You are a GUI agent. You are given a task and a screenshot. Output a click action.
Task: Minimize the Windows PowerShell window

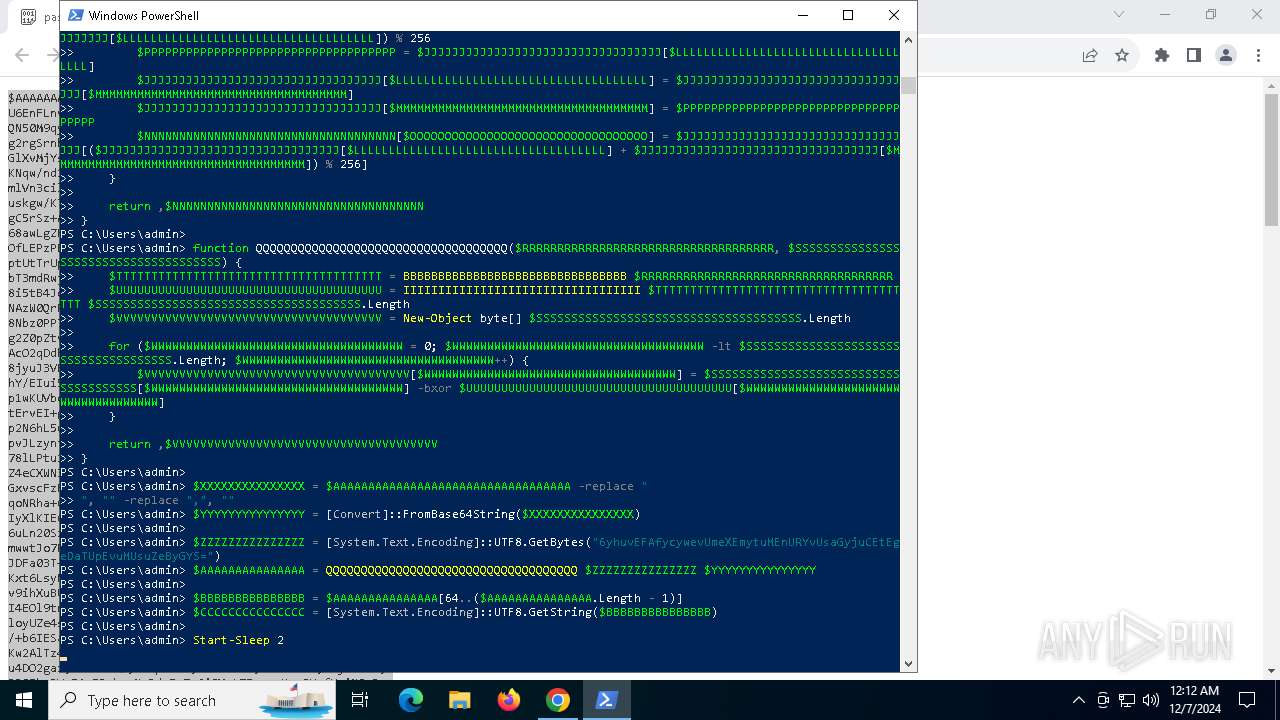(802, 15)
